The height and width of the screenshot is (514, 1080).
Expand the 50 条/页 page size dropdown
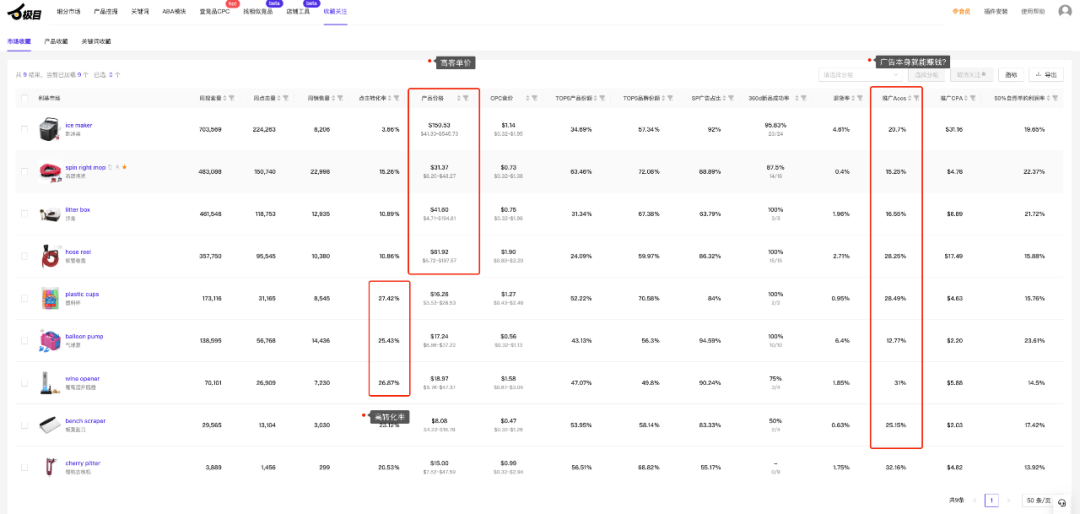click(x=1029, y=499)
